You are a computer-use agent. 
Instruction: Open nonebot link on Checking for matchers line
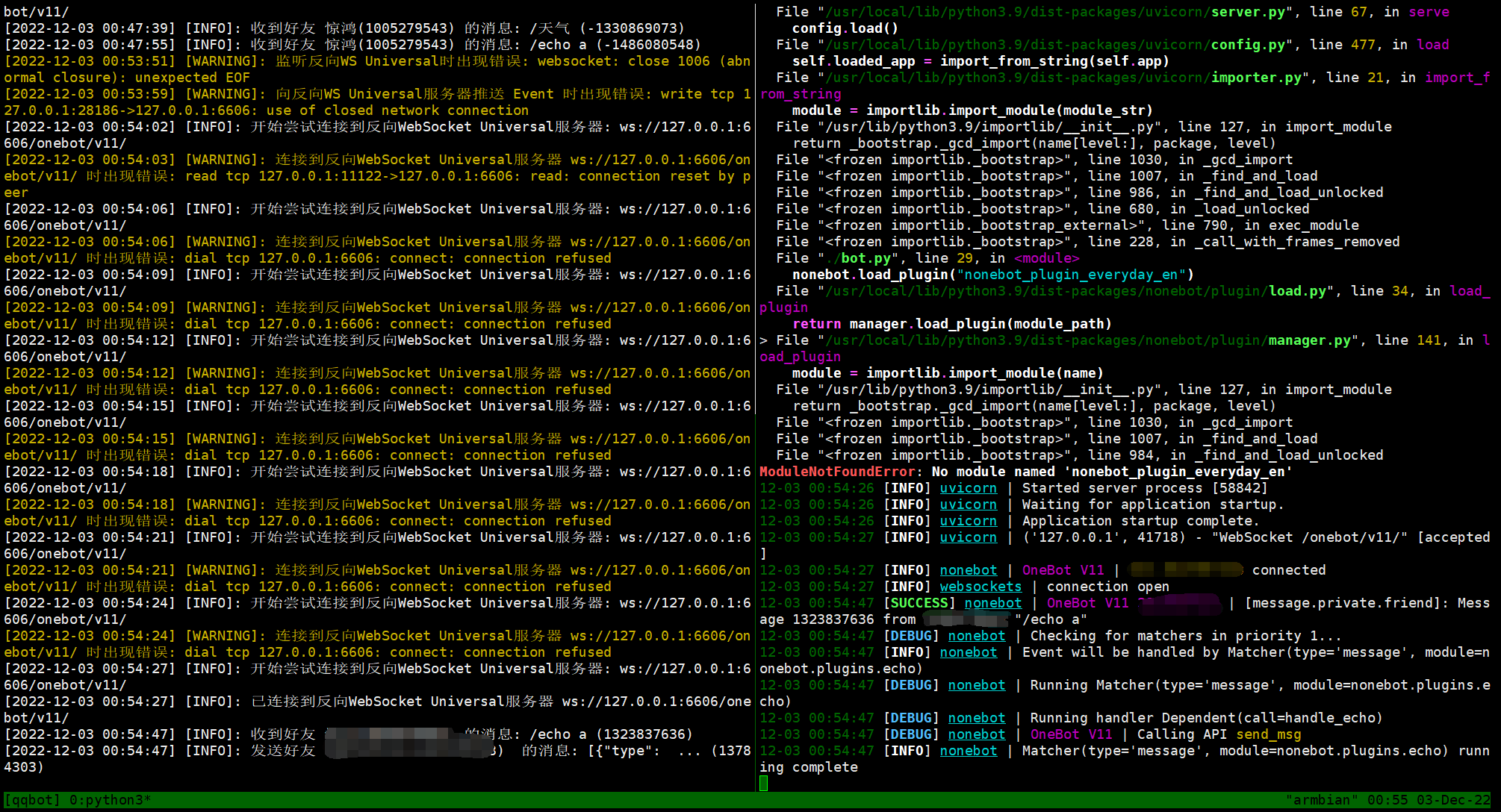click(977, 636)
